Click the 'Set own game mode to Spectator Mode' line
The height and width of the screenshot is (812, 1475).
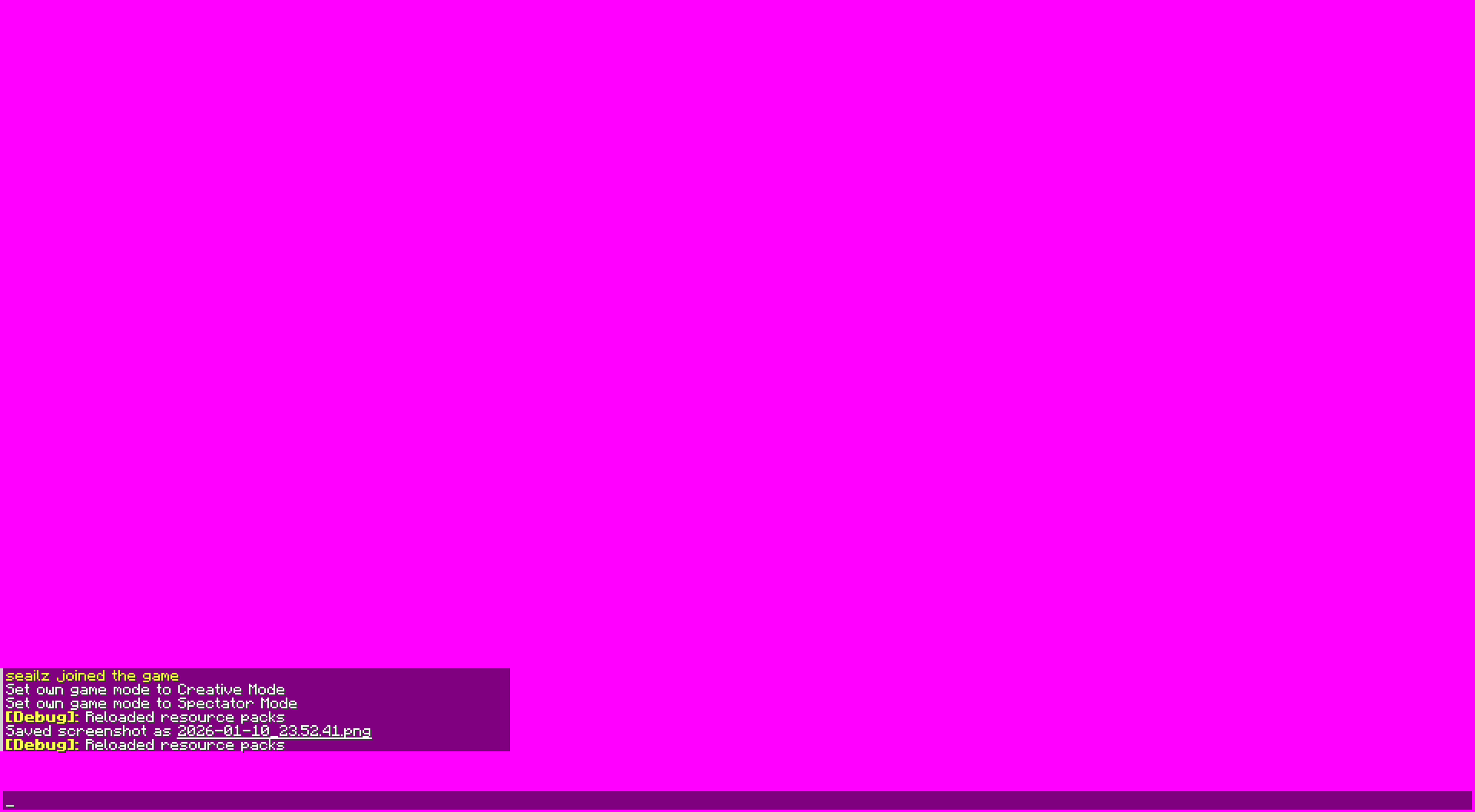click(x=151, y=703)
